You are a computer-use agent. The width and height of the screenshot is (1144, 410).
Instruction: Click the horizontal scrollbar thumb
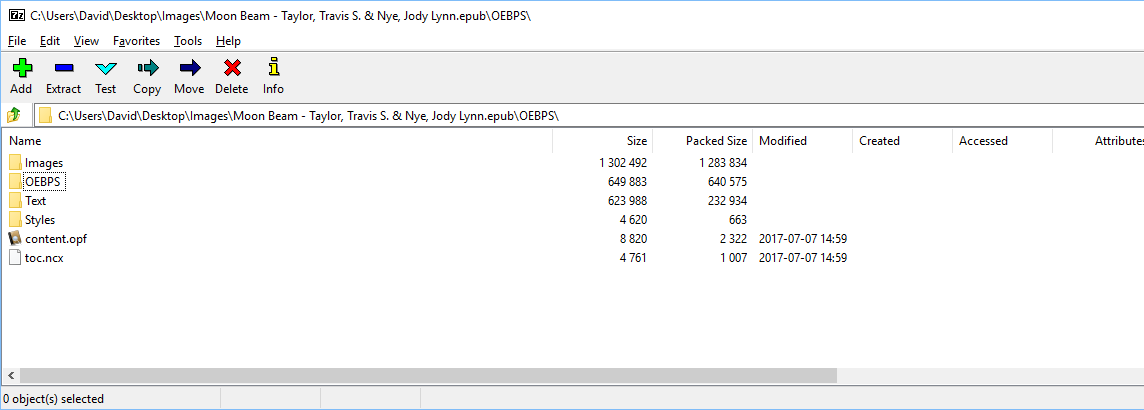[x=425, y=376]
